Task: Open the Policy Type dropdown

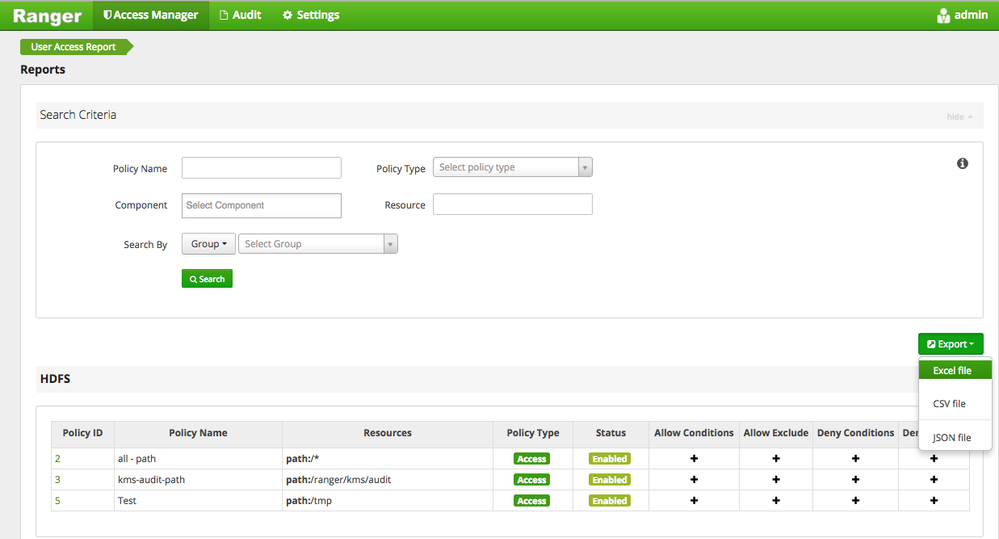Action: click(x=513, y=167)
